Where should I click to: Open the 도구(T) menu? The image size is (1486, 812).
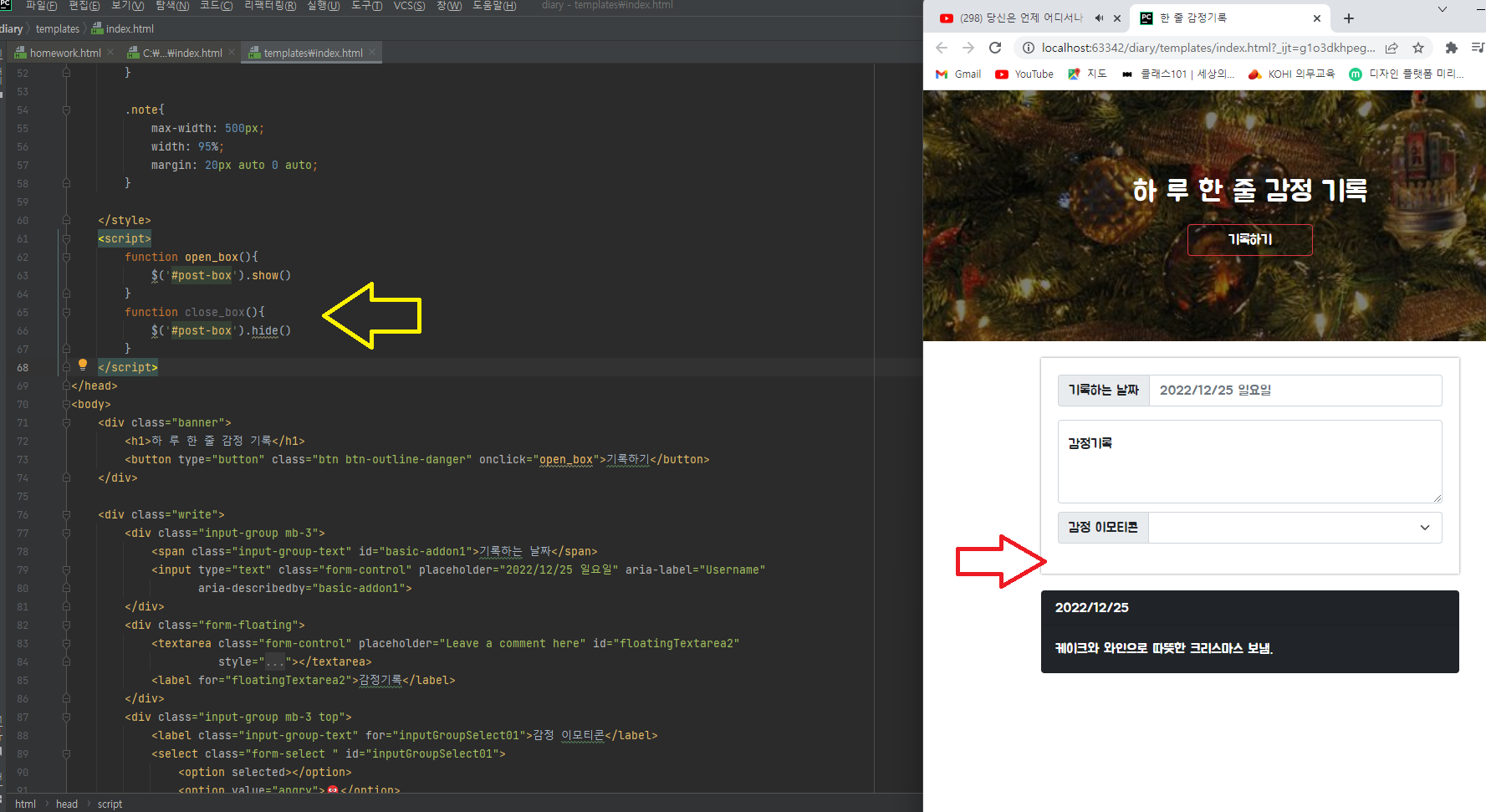(x=366, y=6)
